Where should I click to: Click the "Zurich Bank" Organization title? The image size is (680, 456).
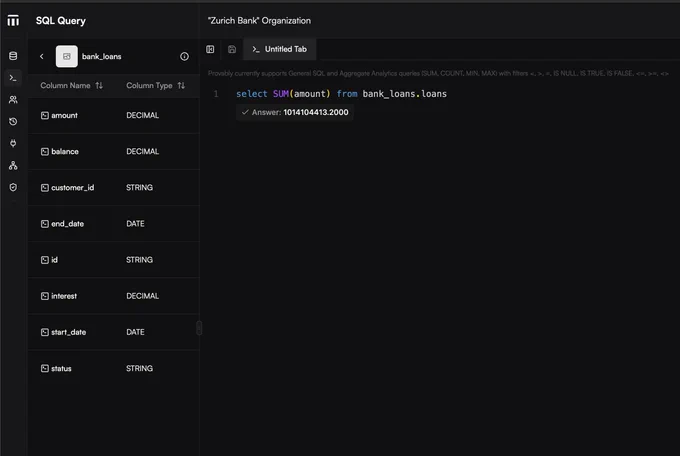click(x=259, y=21)
